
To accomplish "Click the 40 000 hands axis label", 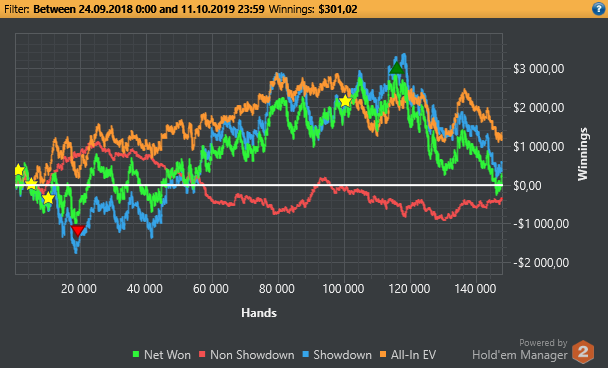I will click(x=145, y=289).
